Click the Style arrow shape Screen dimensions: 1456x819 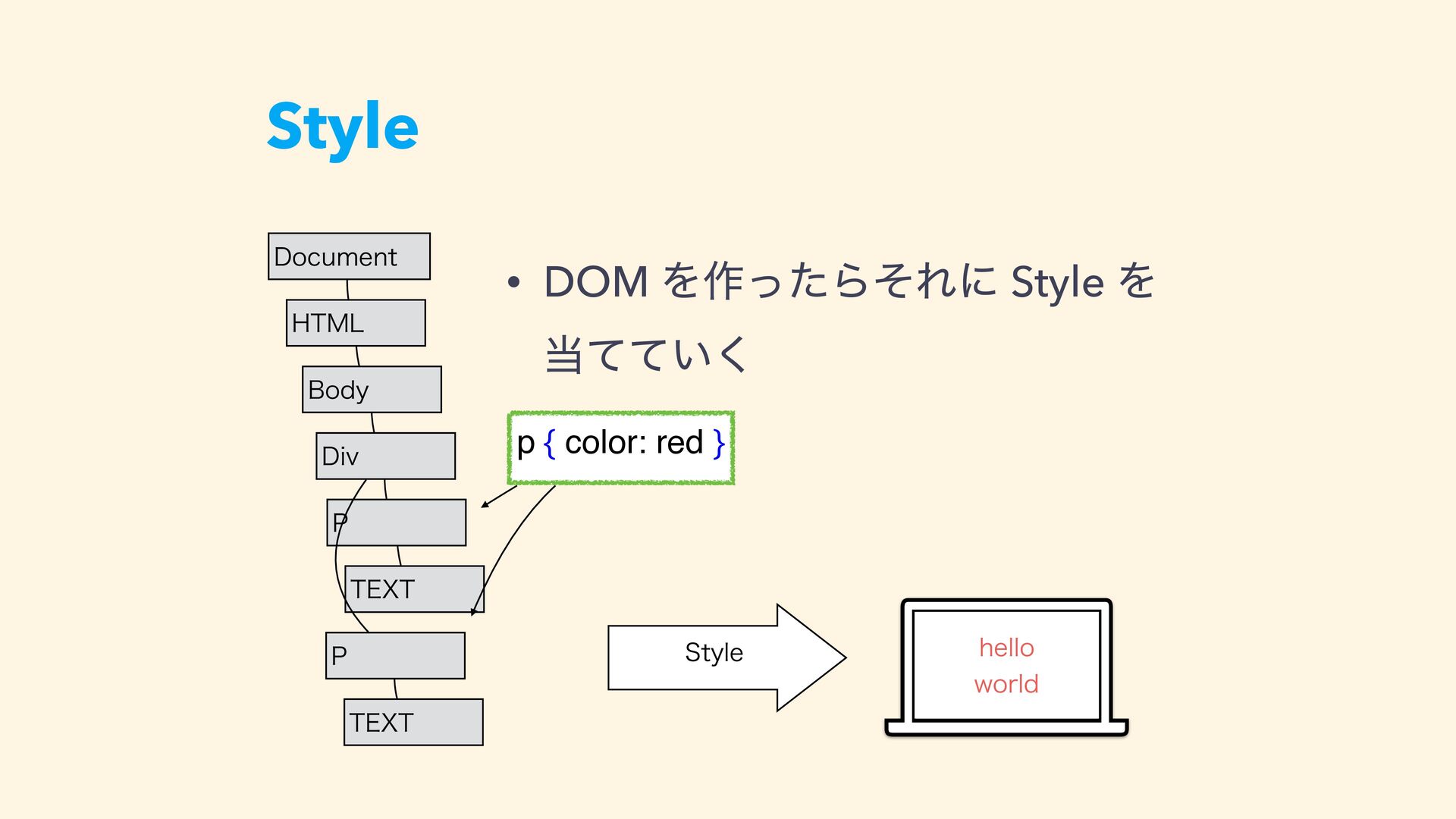(x=726, y=657)
